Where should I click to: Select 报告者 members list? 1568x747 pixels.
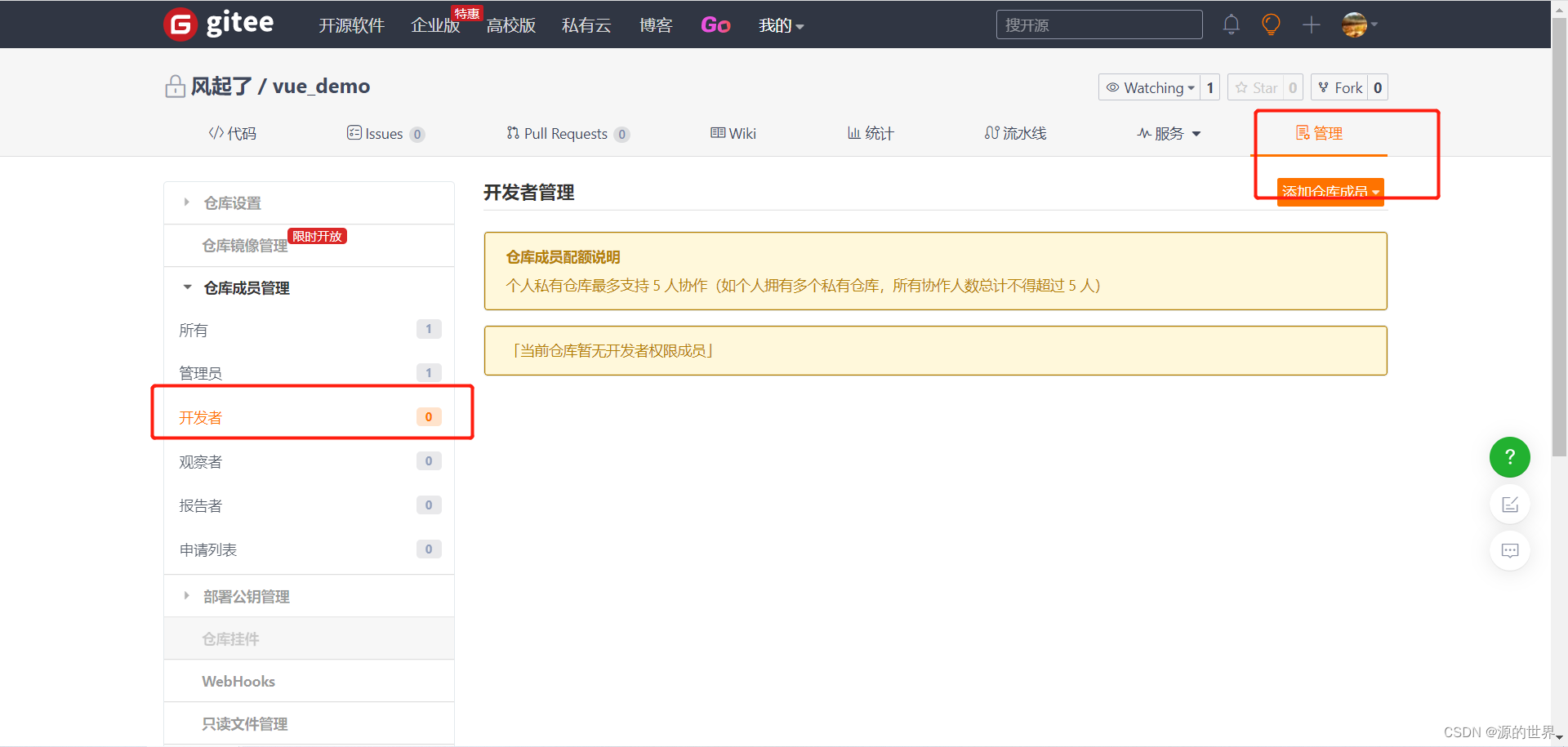click(x=309, y=505)
